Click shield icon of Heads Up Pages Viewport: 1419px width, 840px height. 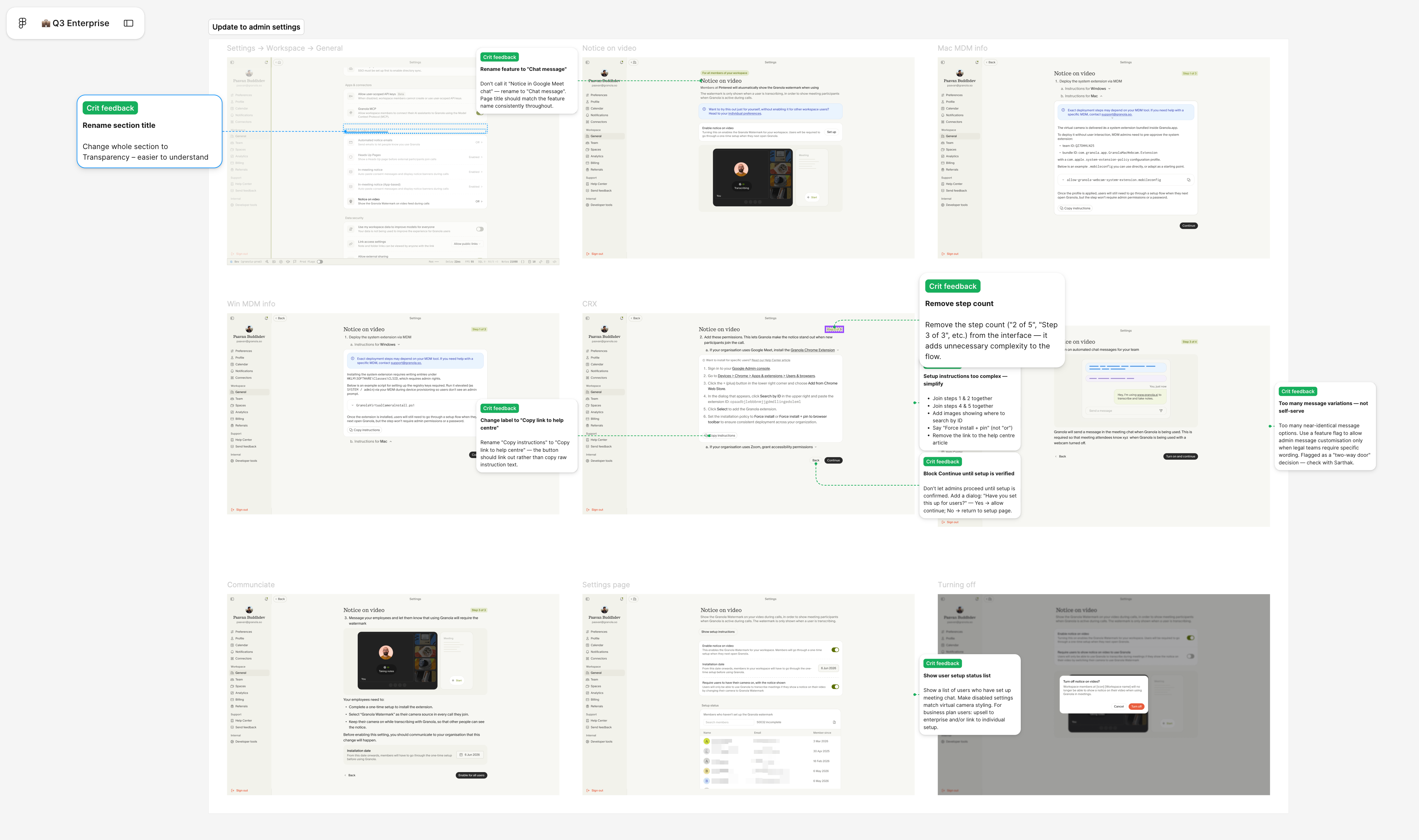click(x=351, y=157)
